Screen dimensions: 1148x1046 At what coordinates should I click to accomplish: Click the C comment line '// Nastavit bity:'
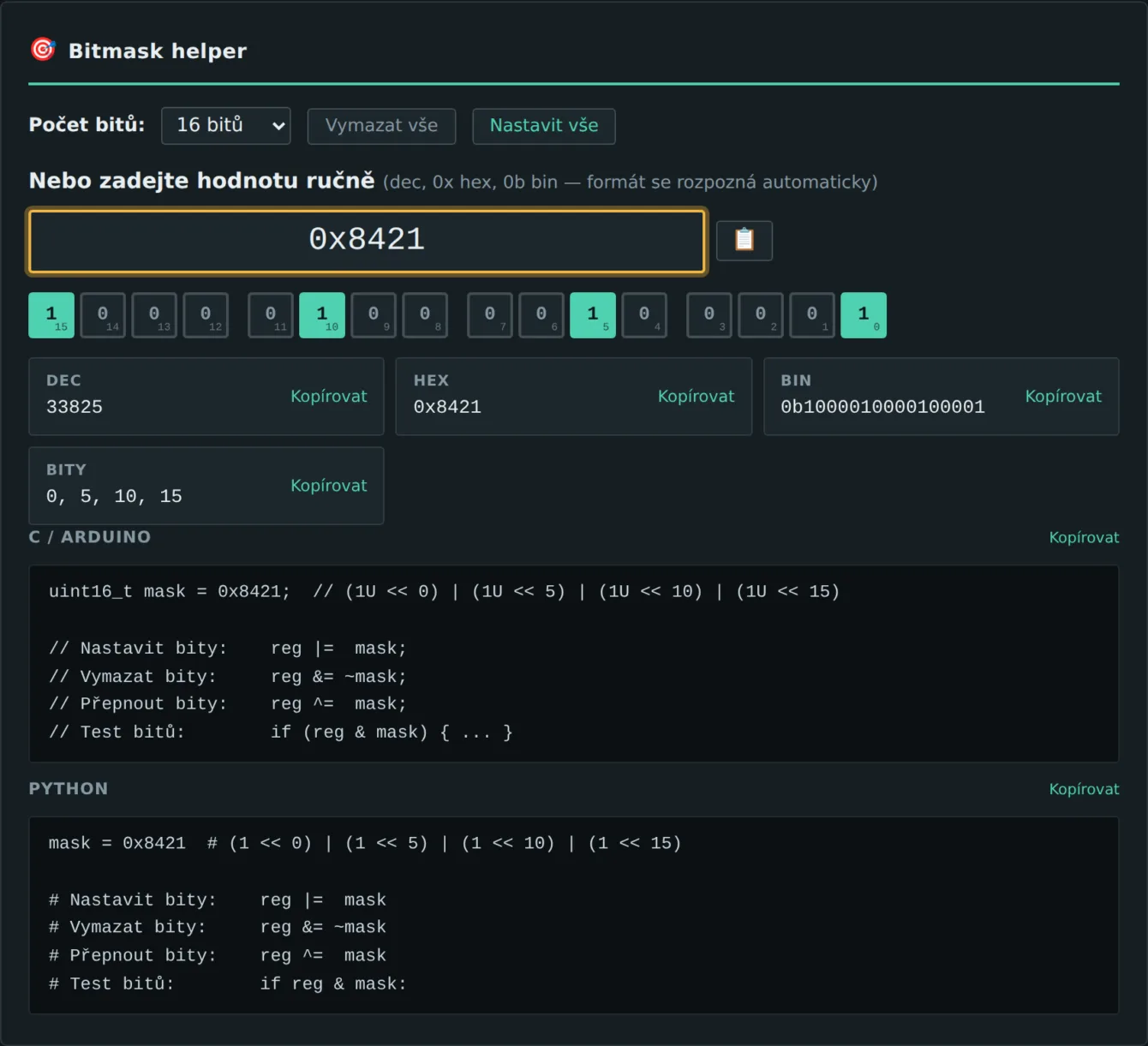(138, 649)
